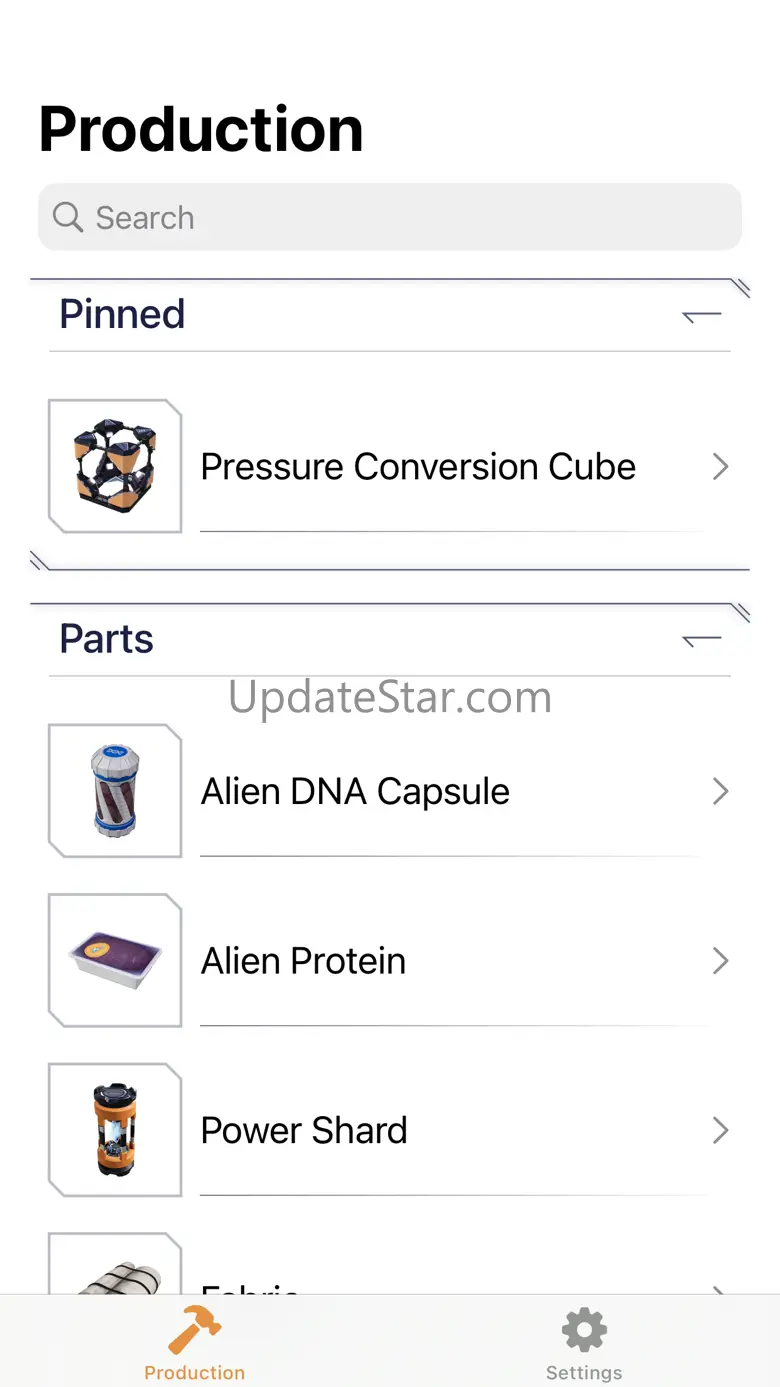The width and height of the screenshot is (780, 1387).
Task: Select the Alien Protein text label
Action: coord(303,961)
